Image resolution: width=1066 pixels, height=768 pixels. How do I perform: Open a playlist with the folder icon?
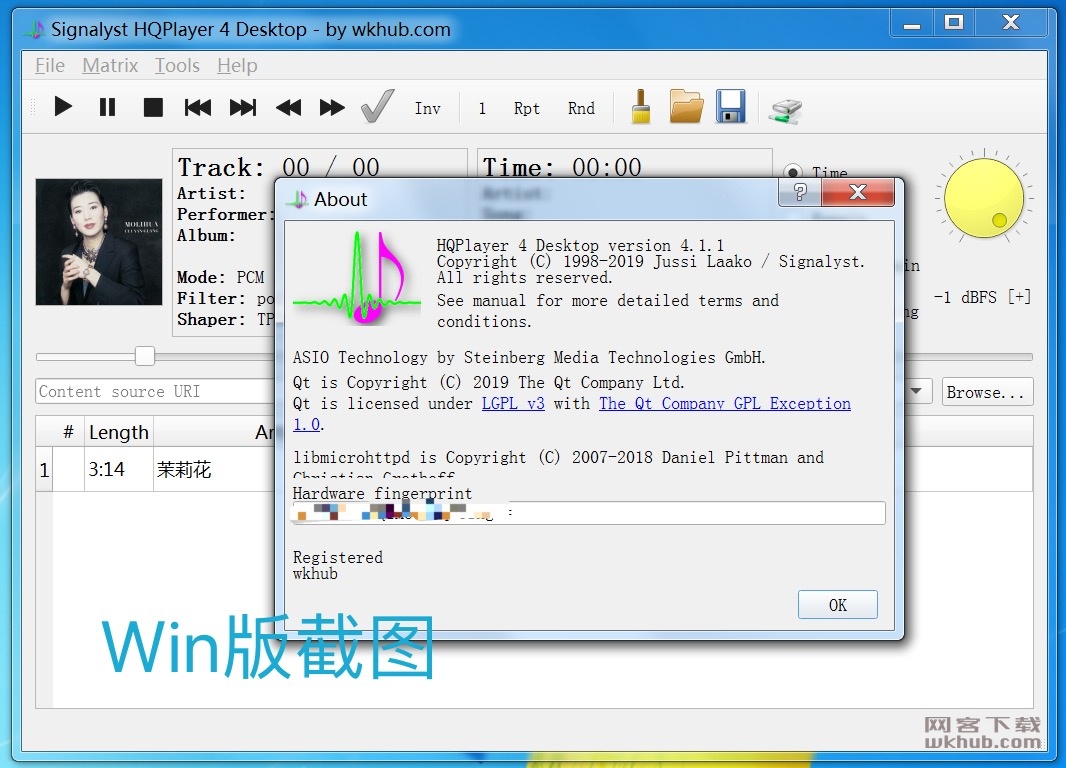tap(686, 107)
